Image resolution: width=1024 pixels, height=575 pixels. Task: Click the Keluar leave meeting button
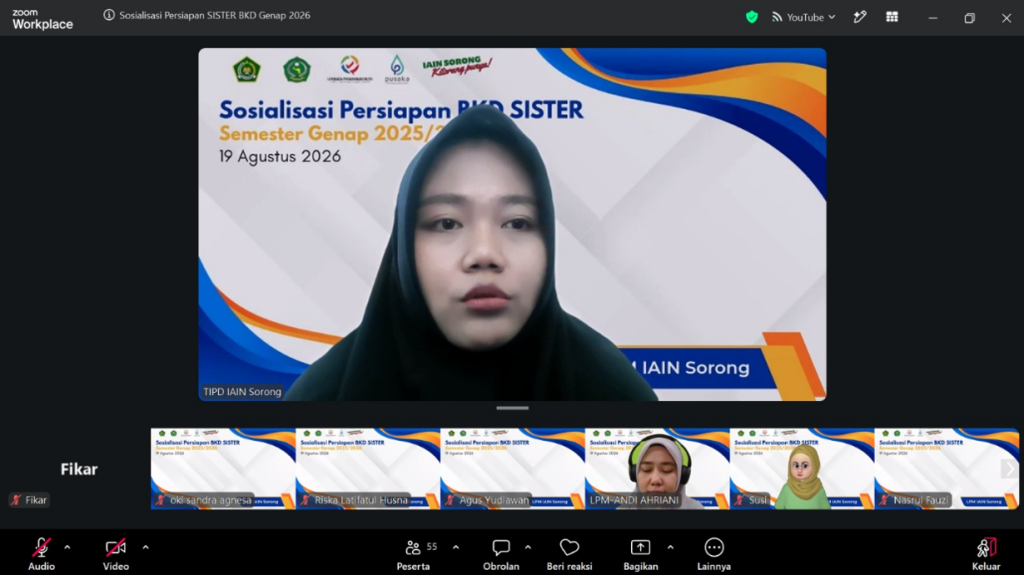coord(986,553)
